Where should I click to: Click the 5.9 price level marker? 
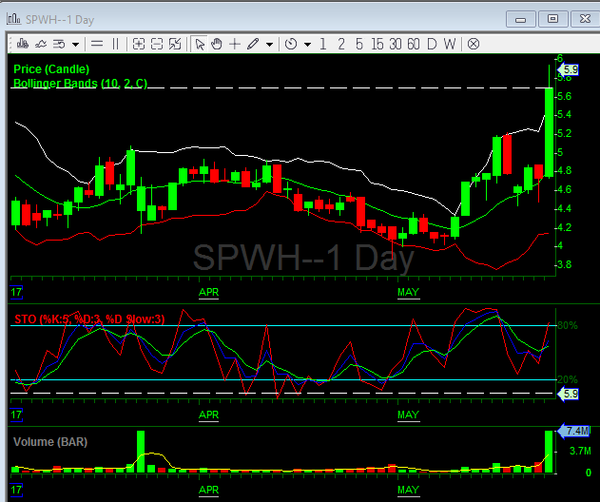(x=570, y=69)
